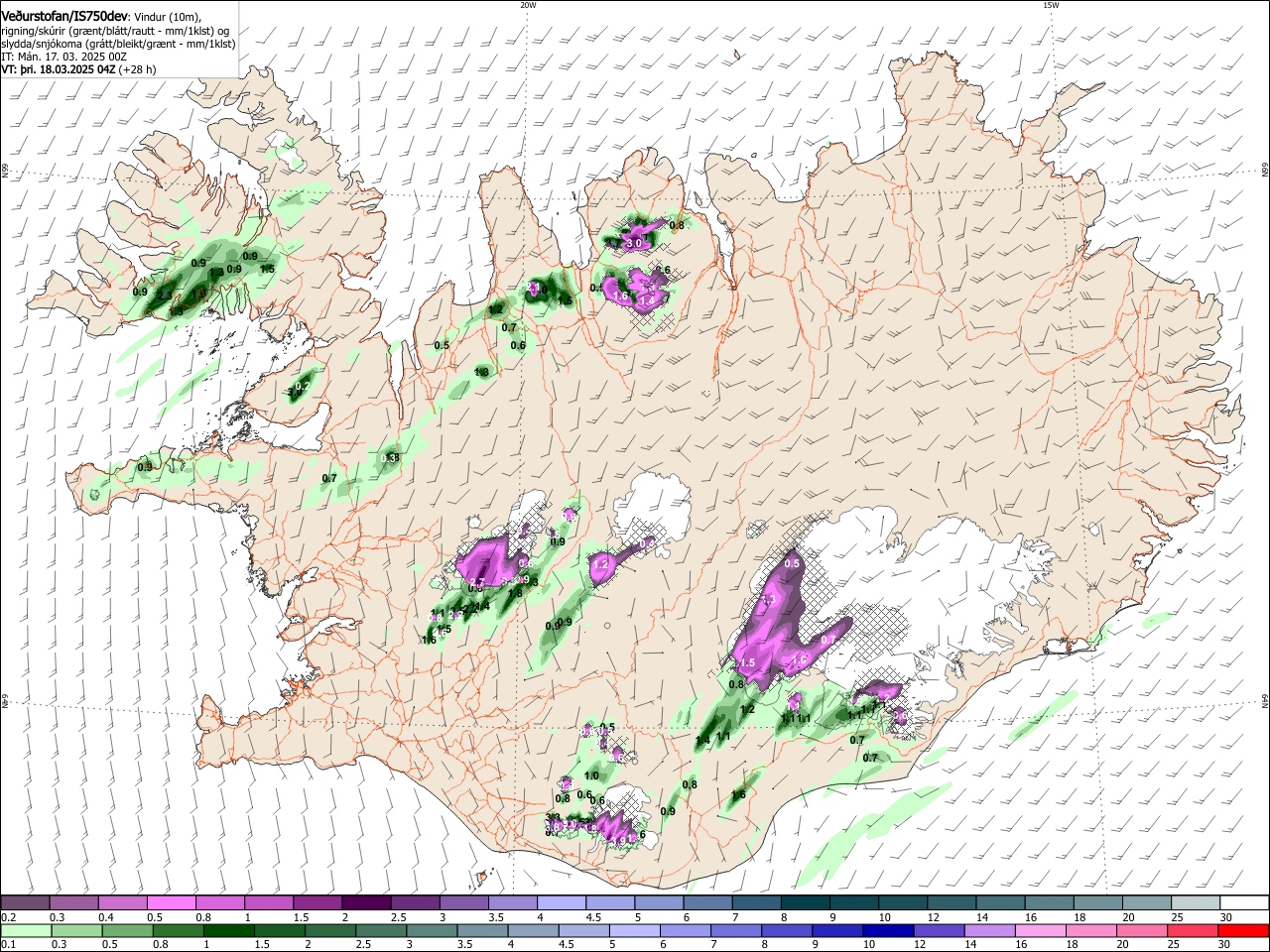The width and height of the screenshot is (1270, 952).
Task: Click the '0.2' label of snow scale
Action: 9,917
